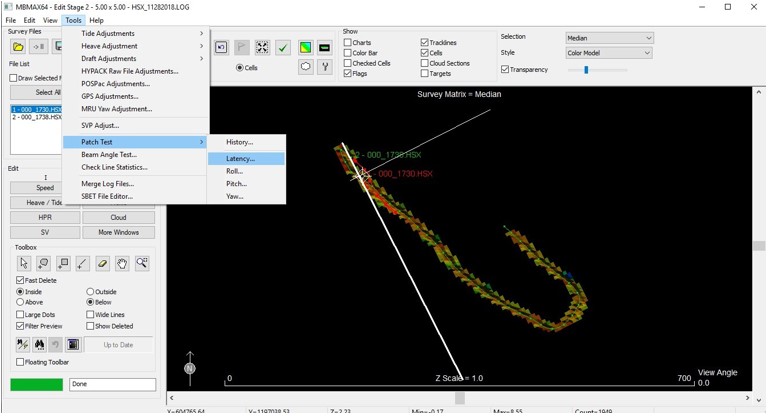Open the Help menu
Screen dimensions: 774x417
tap(96, 20)
